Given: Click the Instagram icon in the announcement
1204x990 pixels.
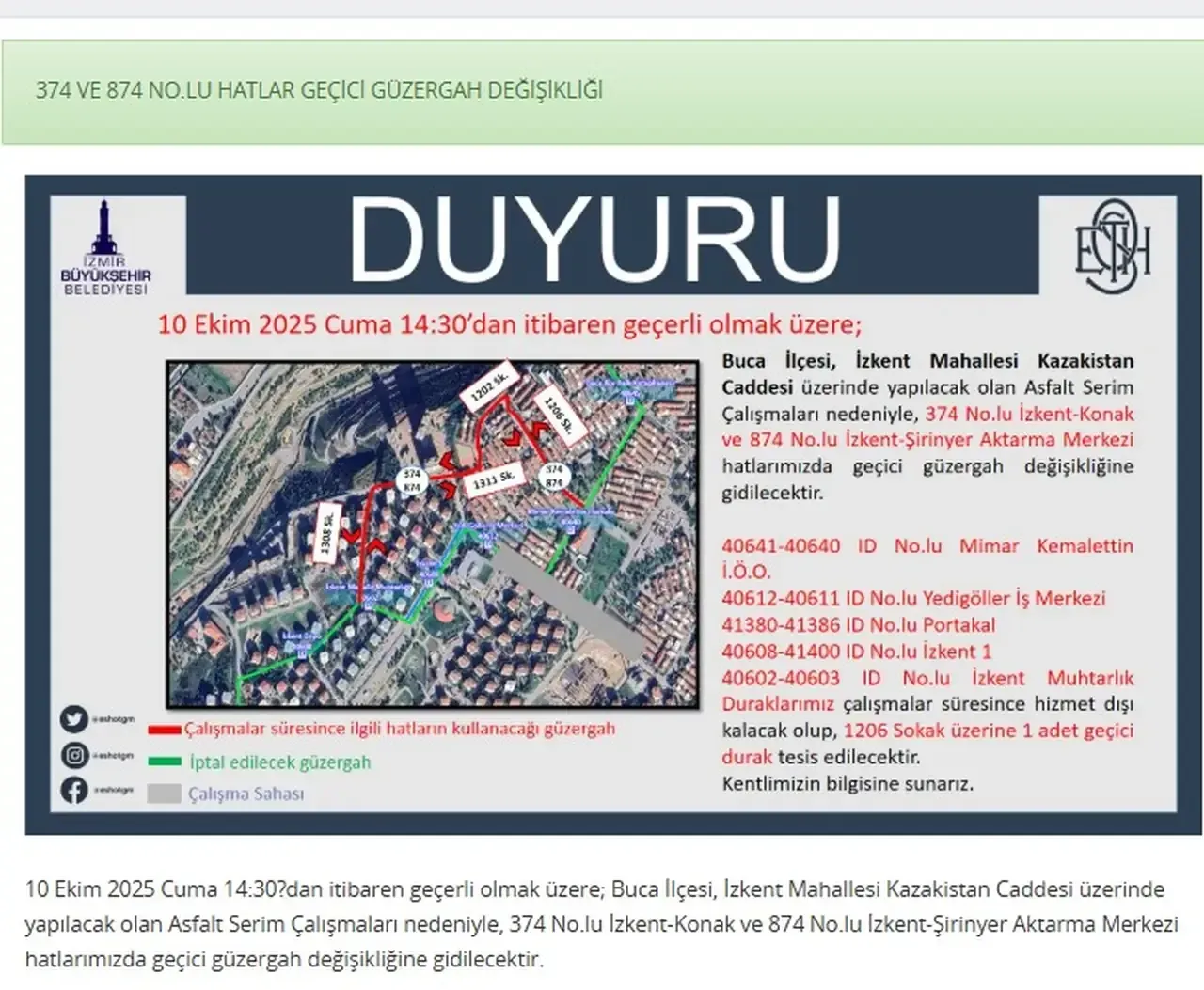Looking at the screenshot, I should tap(73, 755).
